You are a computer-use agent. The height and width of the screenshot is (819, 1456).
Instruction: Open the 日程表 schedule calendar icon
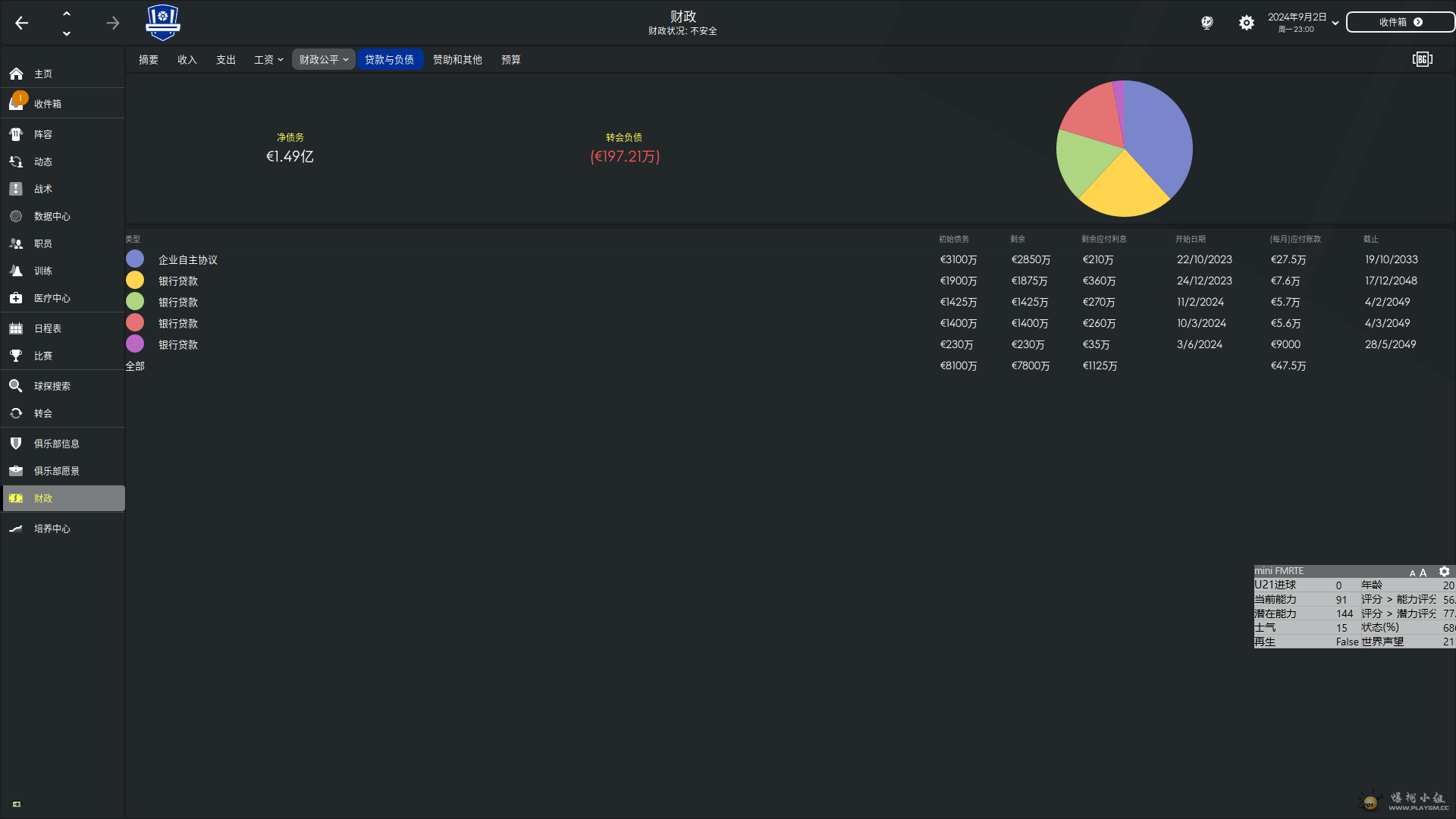pyautogui.click(x=16, y=328)
